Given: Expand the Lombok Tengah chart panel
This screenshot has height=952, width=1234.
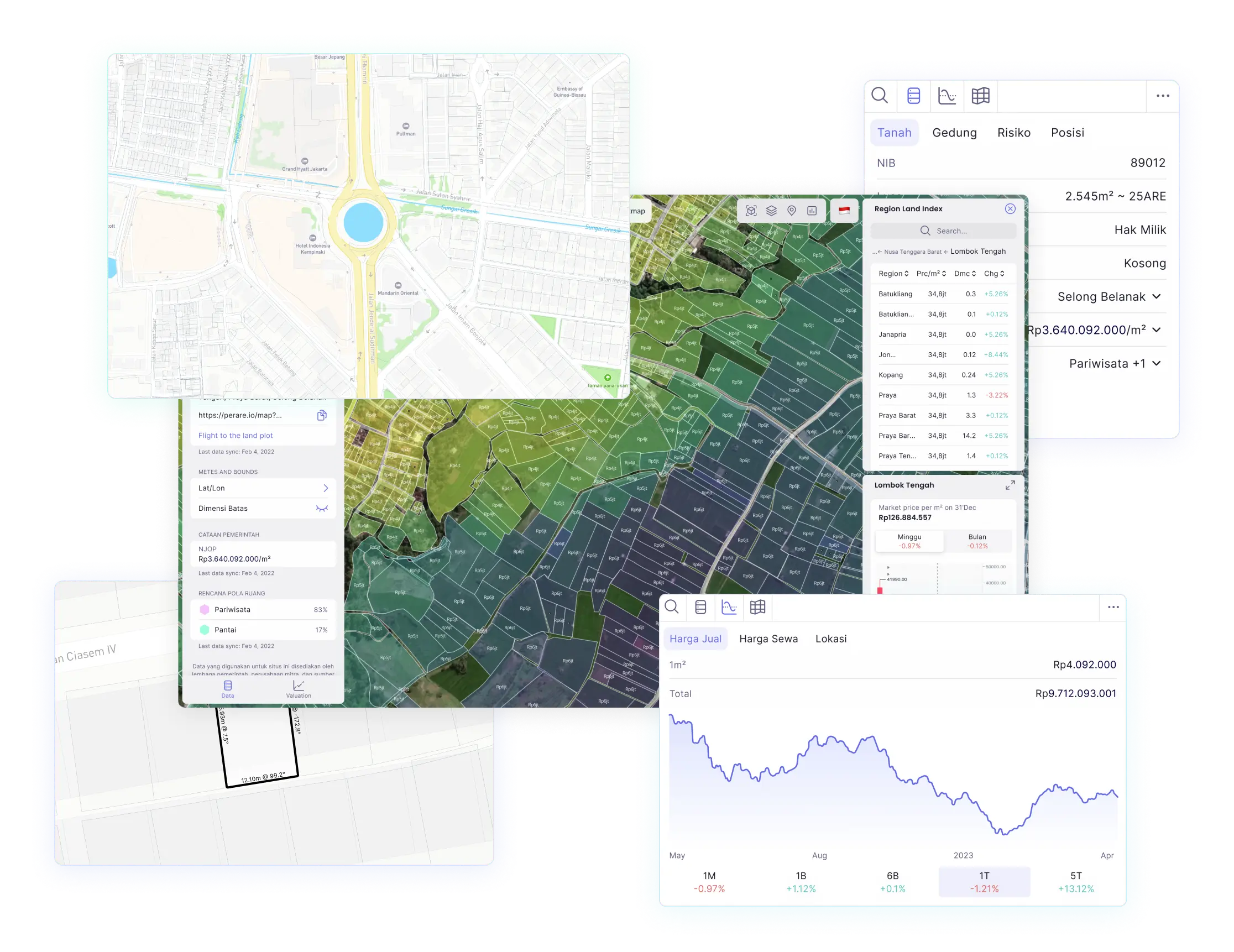Looking at the screenshot, I should tap(1010, 485).
